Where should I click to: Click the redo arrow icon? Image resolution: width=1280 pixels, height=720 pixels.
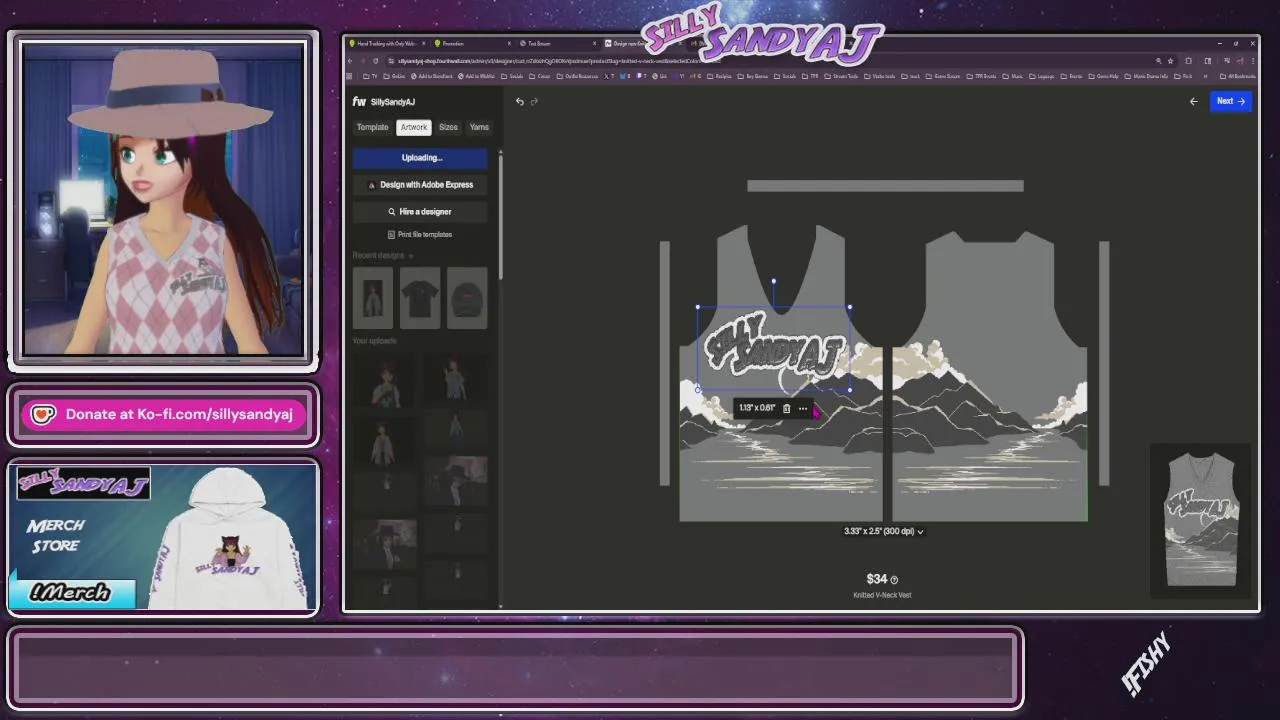534,101
